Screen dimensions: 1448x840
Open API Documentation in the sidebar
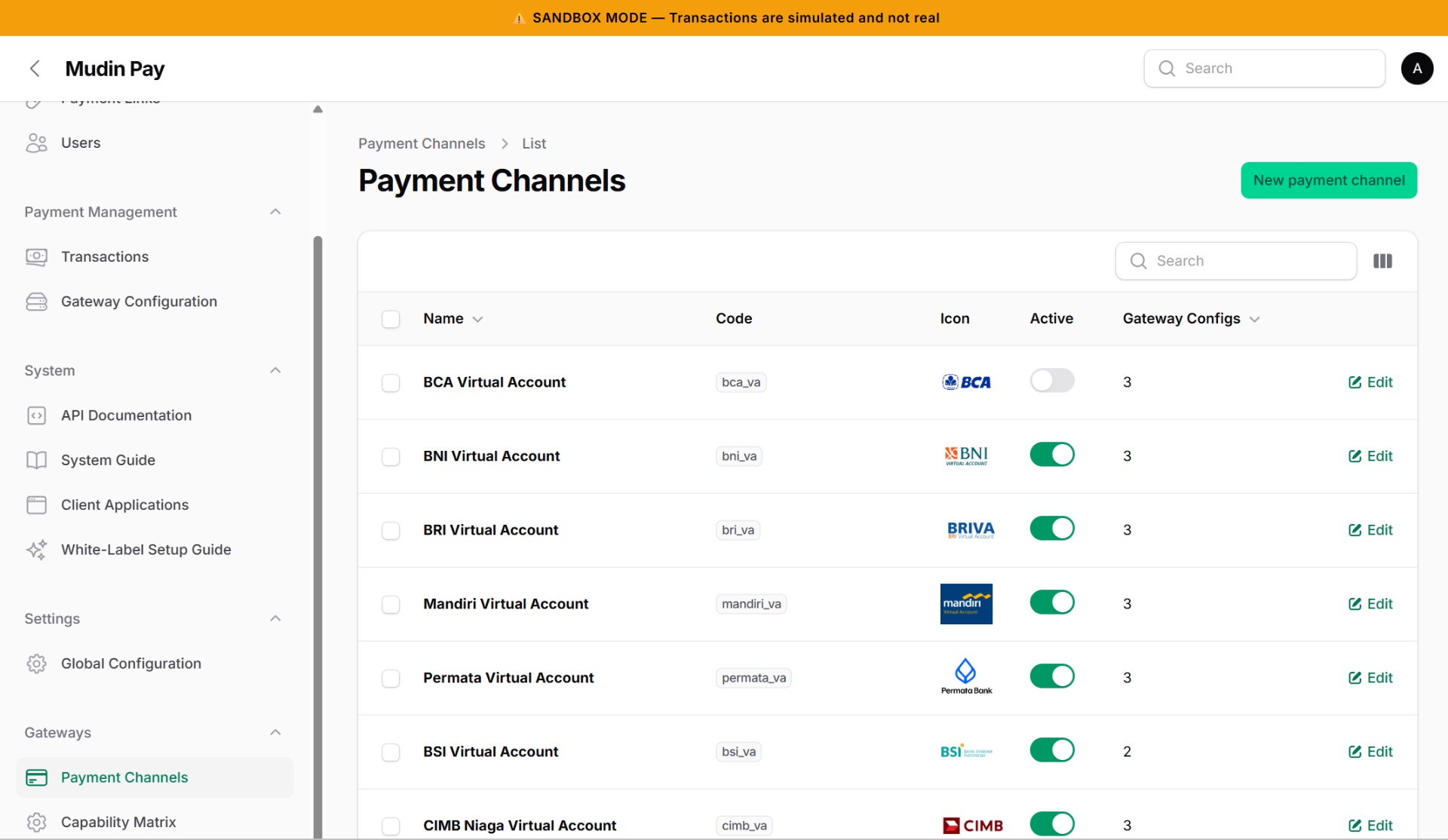point(155,415)
